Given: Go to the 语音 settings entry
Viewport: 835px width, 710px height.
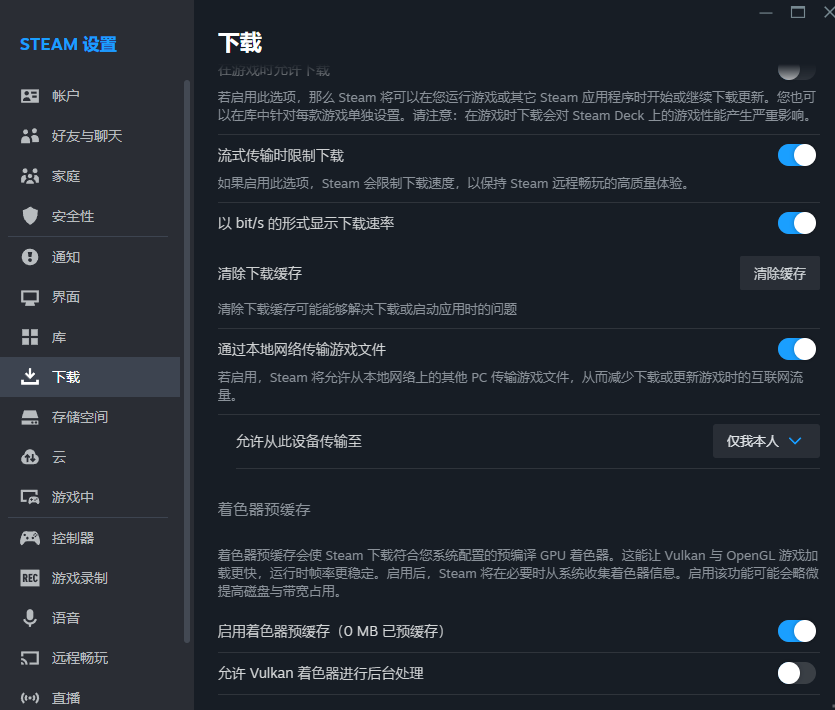Looking at the screenshot, I should coord(90,618).
